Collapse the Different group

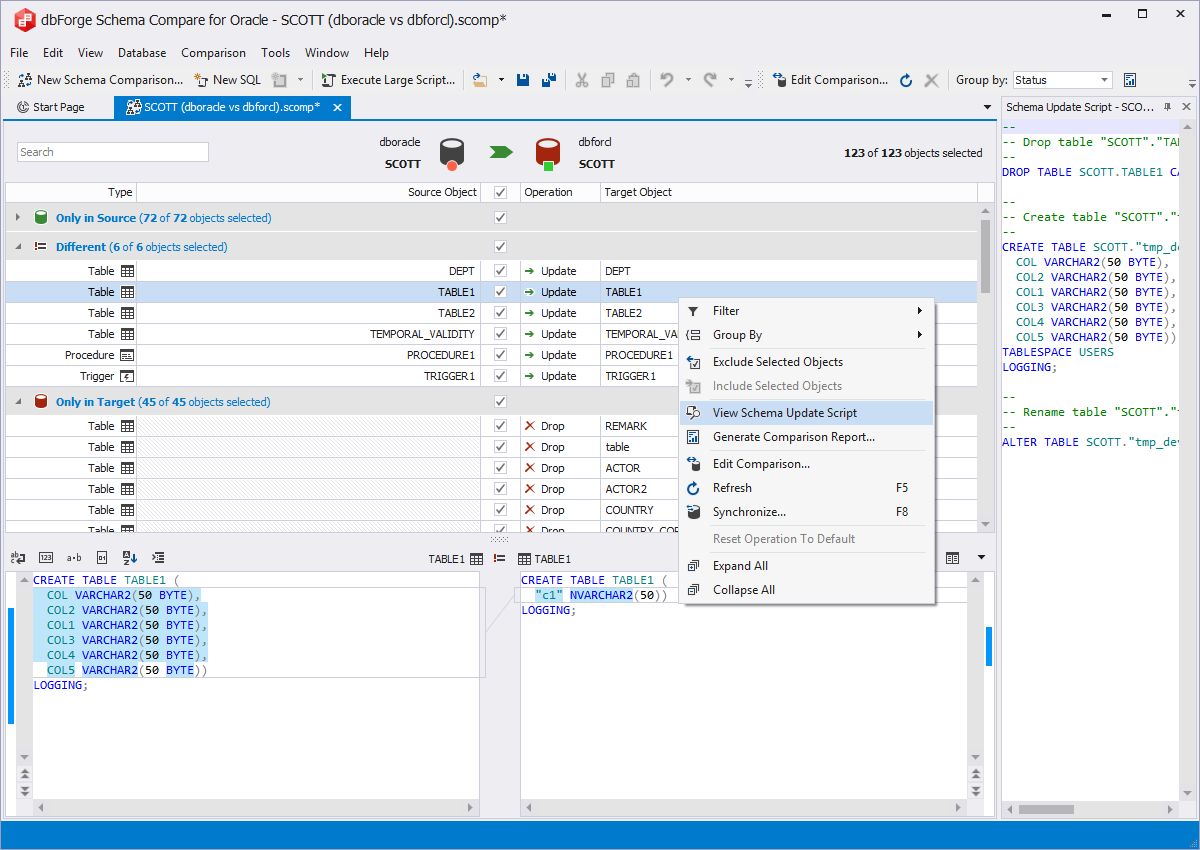[18, 247]
